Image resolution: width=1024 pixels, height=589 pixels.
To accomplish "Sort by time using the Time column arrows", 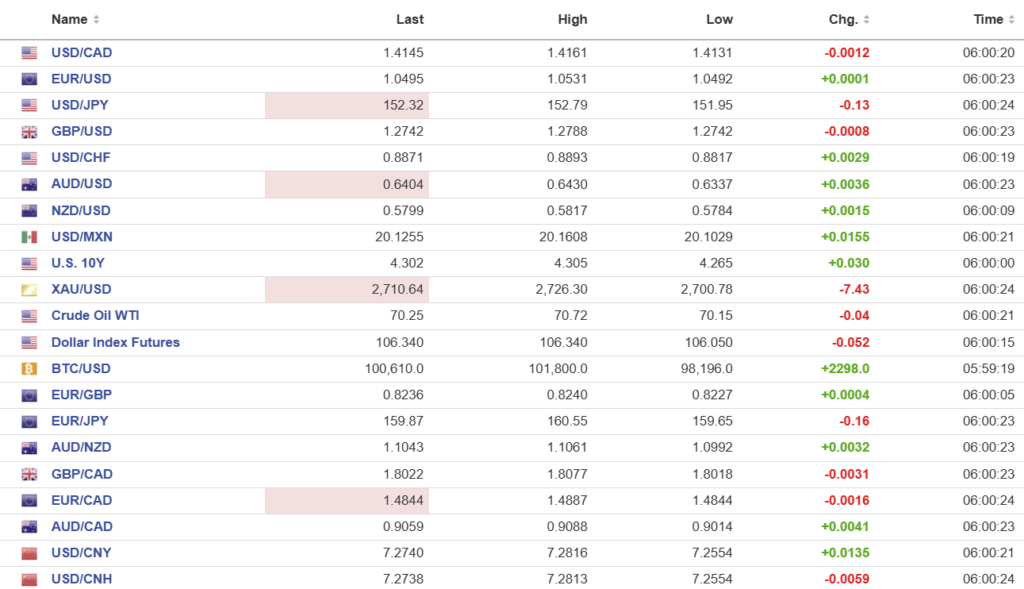I will [1011, 20].
